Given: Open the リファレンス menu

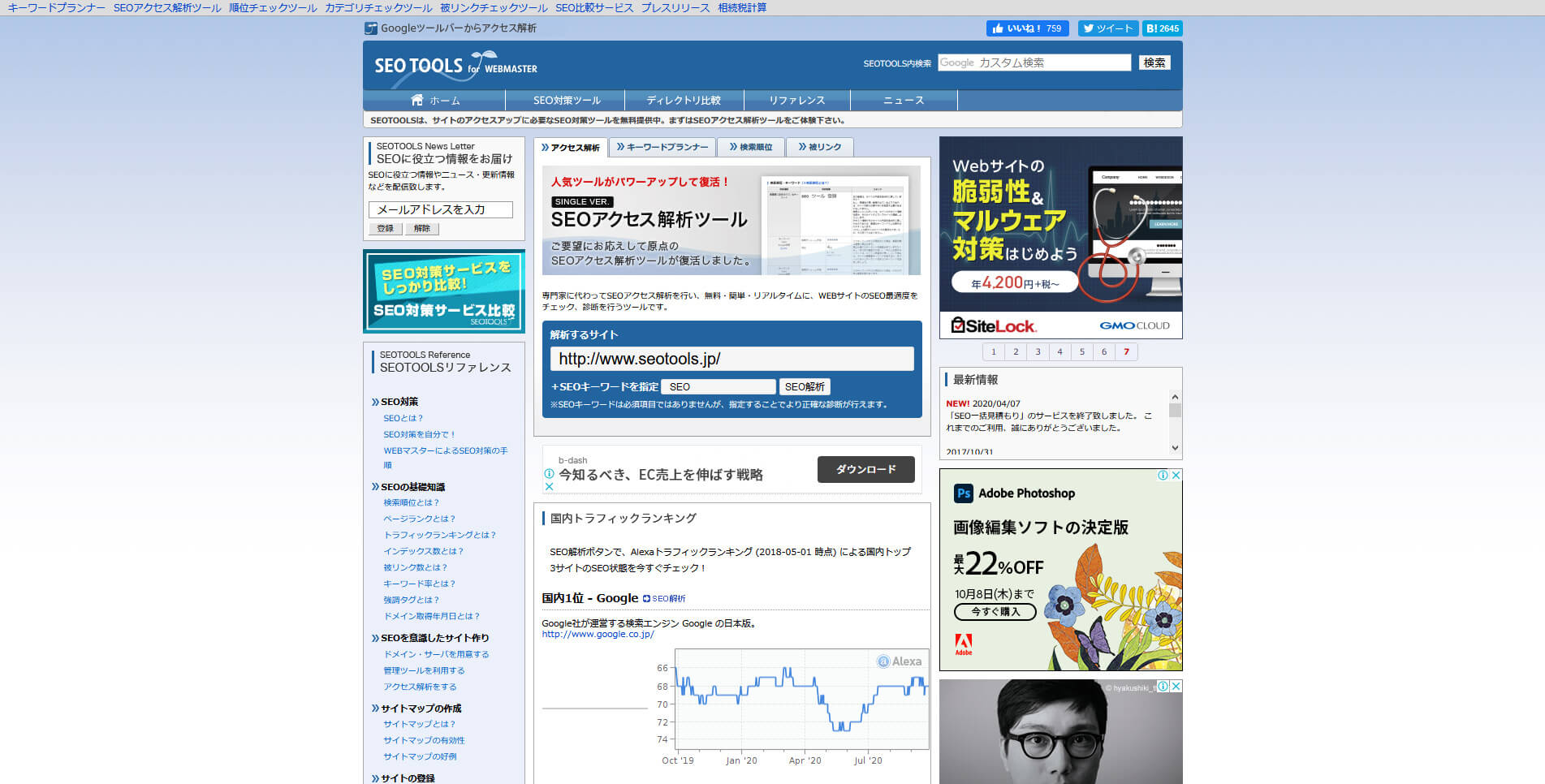Looking at the screenshot, I should (797, 101).
